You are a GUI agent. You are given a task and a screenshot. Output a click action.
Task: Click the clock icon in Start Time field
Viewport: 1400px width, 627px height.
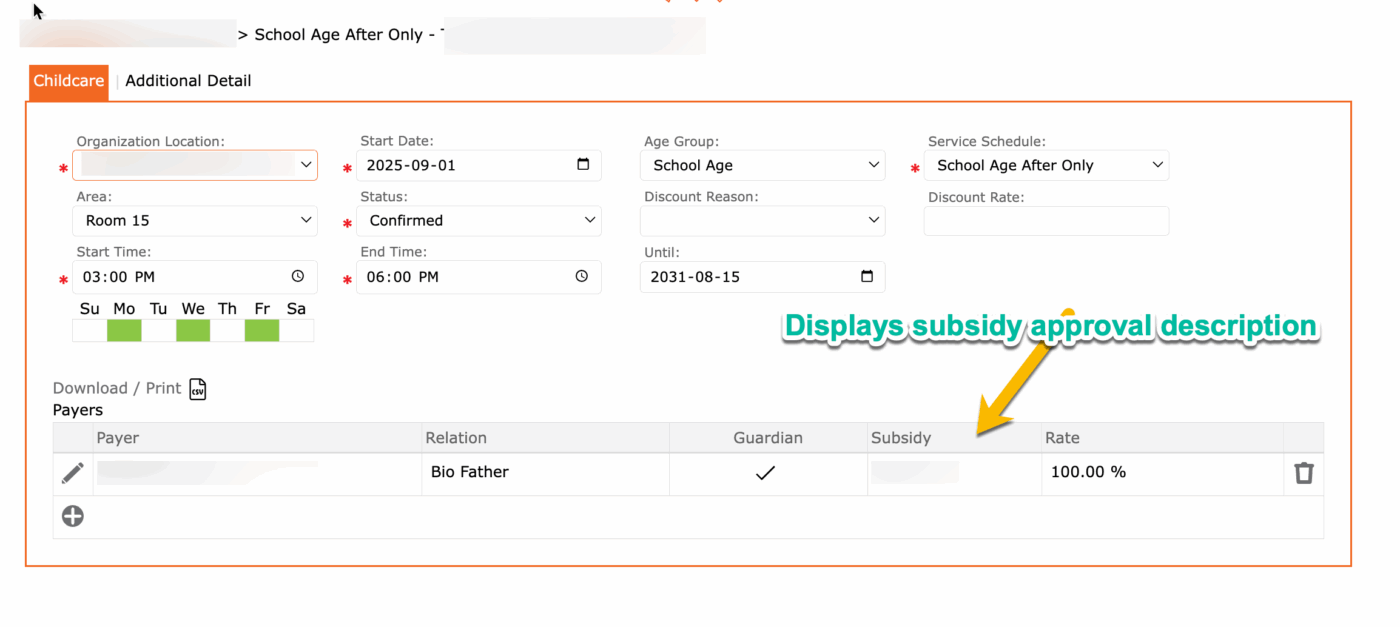click(298, 276)
